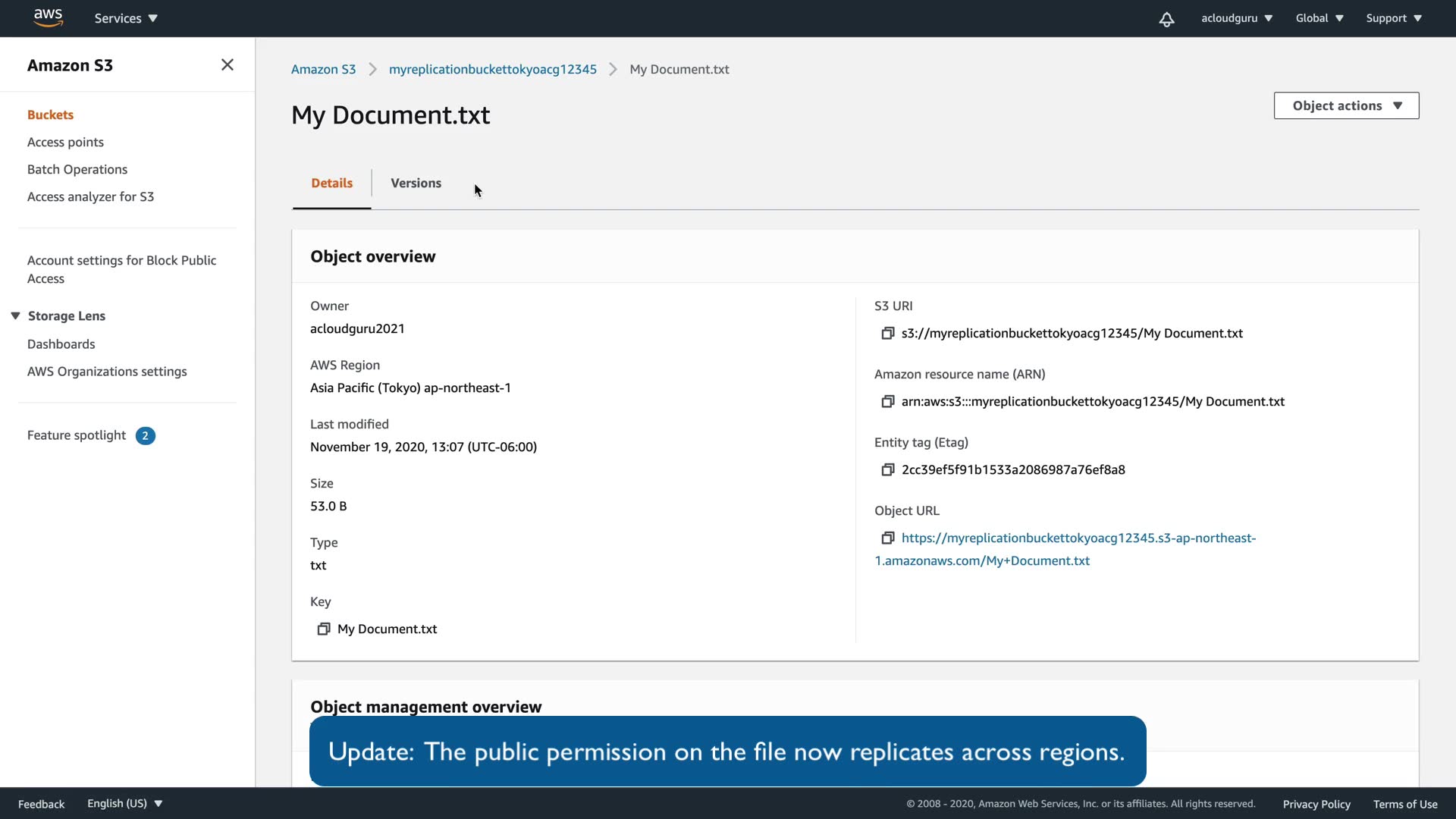The height and width of the screenshot is (819, 1456).
Task: Open the acloudguru account menu
Action: click(x=1236, y=18)
